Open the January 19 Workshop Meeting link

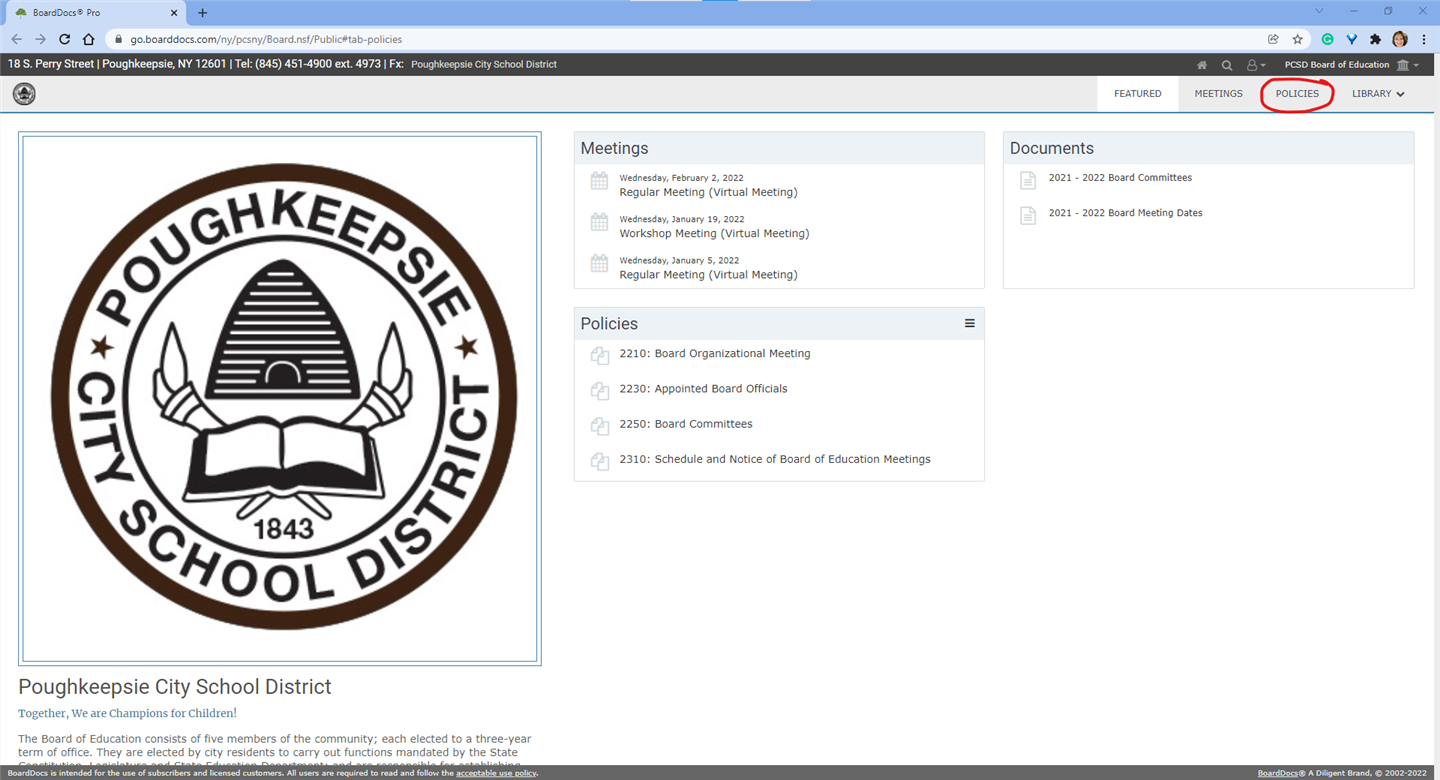(x=714, y=234)
